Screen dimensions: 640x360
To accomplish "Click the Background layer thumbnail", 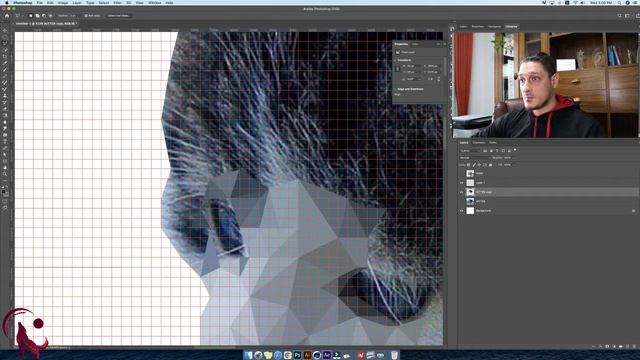I will tap(470, 211).
